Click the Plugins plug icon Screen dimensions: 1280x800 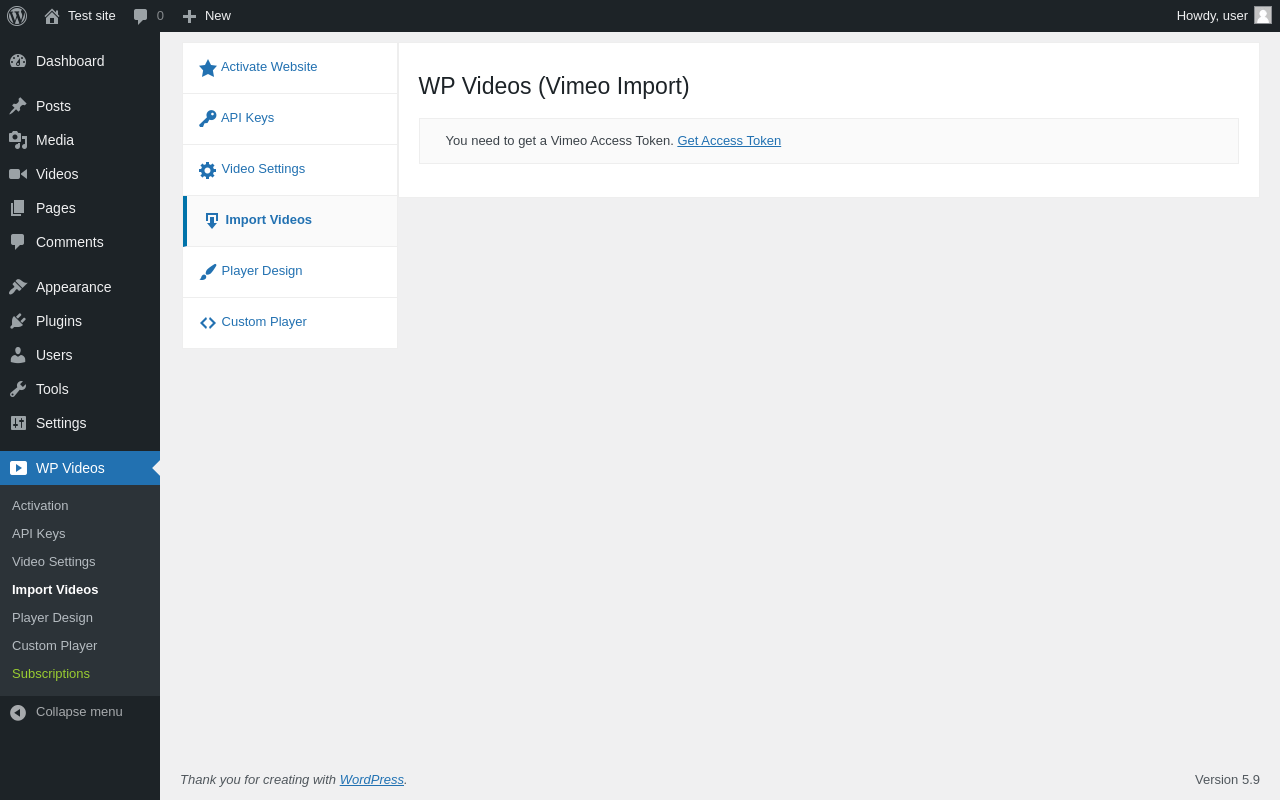pos(18,321)
